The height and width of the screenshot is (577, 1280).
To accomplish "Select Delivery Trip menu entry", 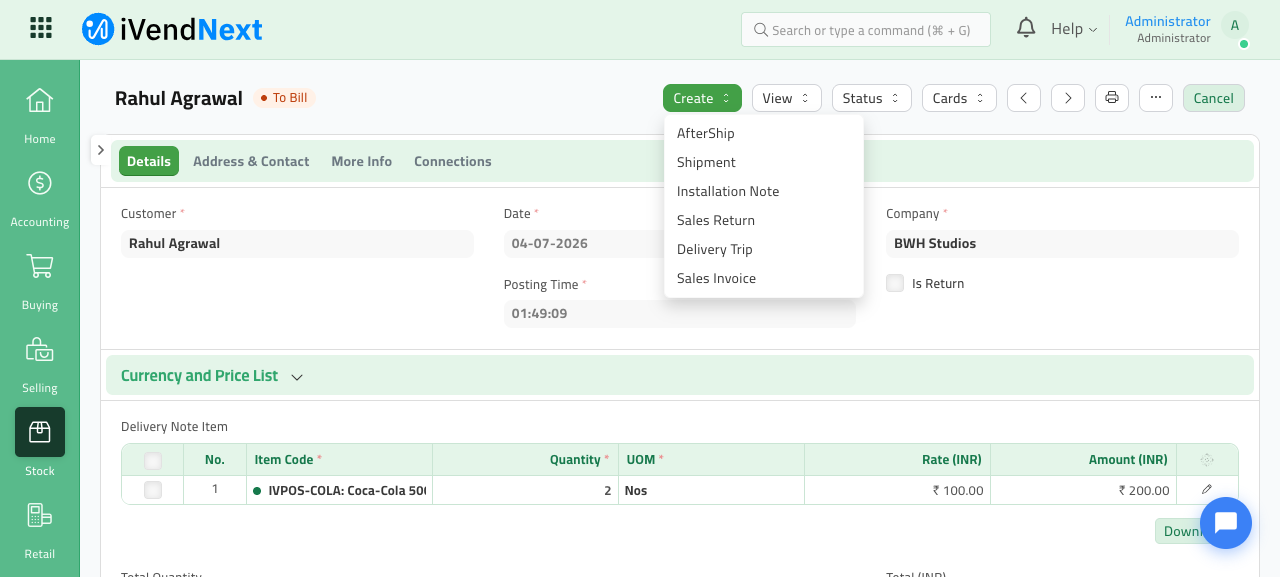I will coord(764,249).
